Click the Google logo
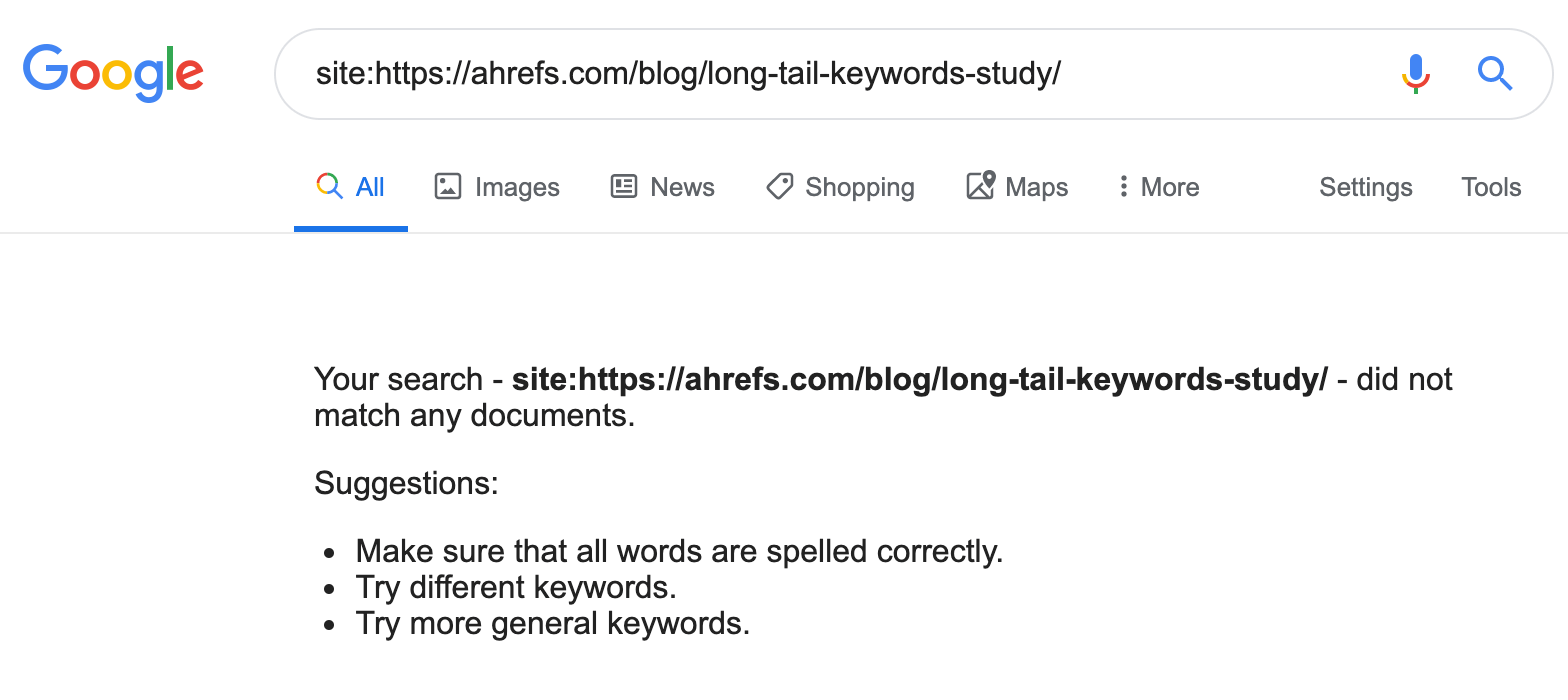This screenshot has width=1568, height=700. 113,72
